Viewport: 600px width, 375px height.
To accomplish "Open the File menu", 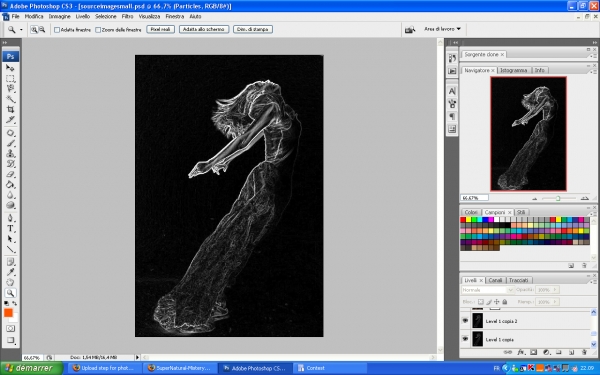I will [x=15, y=16].
